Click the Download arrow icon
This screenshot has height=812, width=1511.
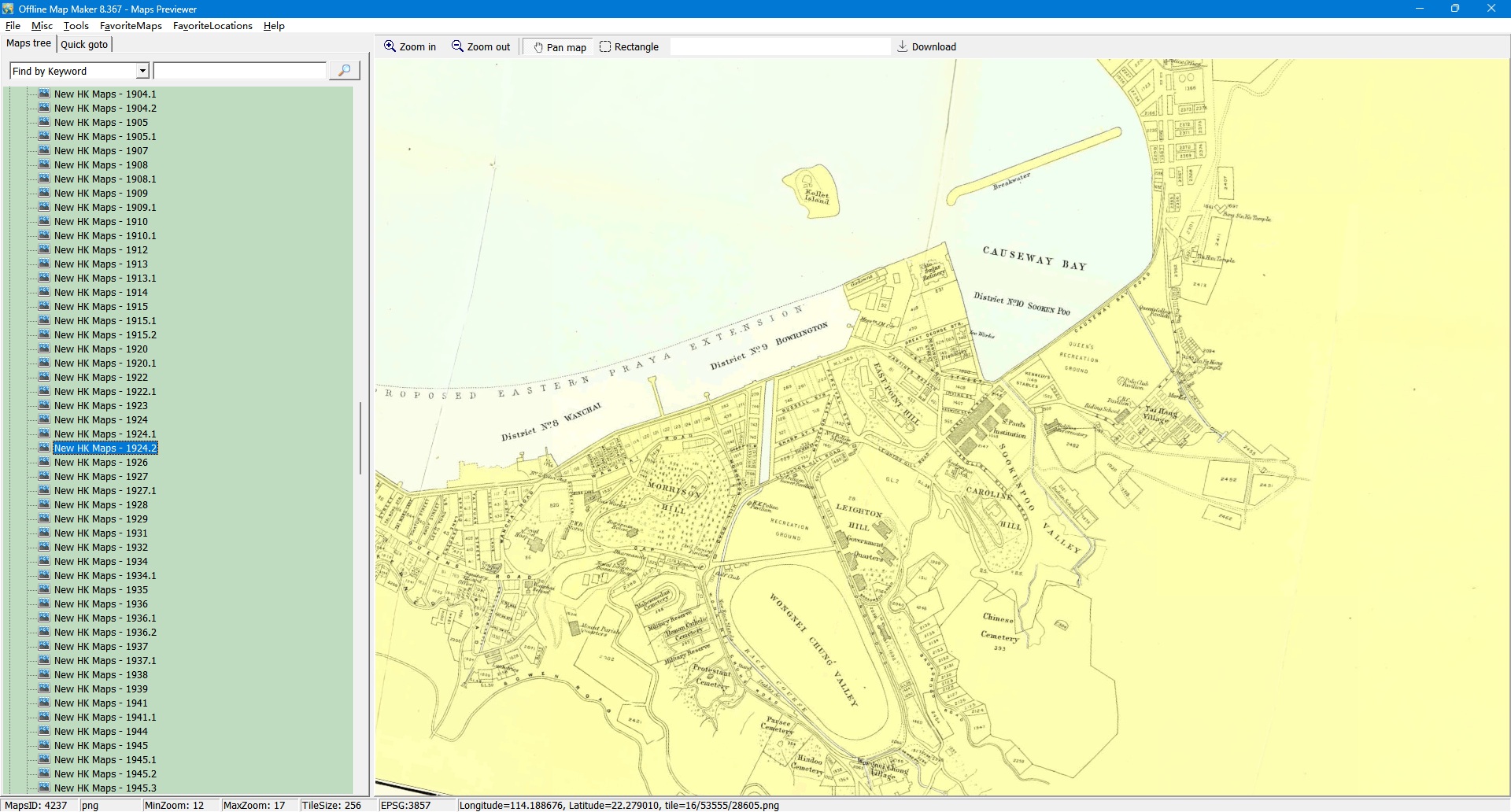(x=903, y=46)
